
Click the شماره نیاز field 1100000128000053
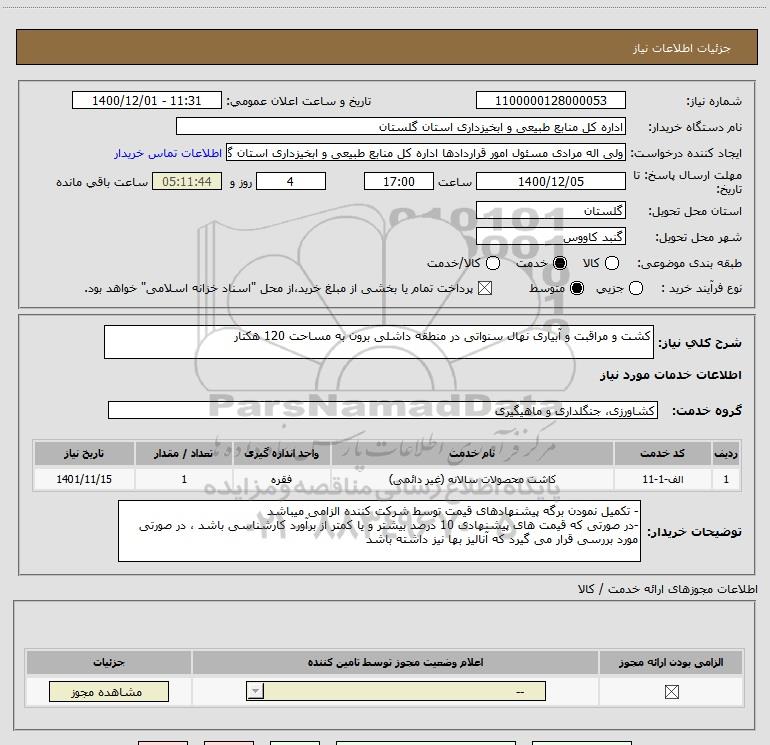(550, 101)
